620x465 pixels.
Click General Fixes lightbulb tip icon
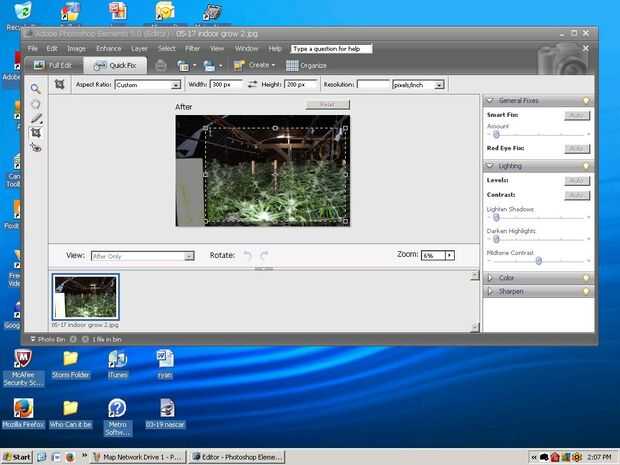pos(586,100)
